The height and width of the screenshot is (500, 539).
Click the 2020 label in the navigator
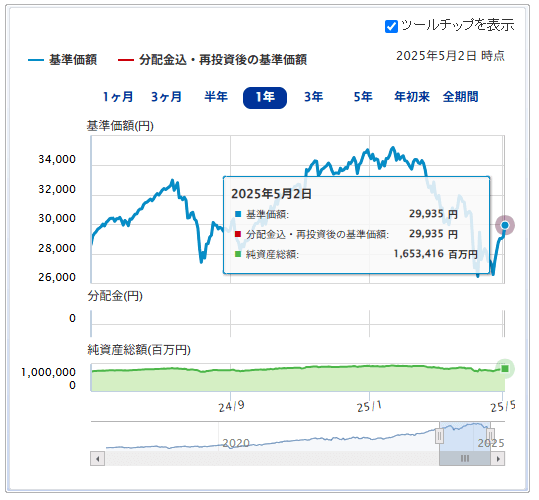(x=236, y=443)
